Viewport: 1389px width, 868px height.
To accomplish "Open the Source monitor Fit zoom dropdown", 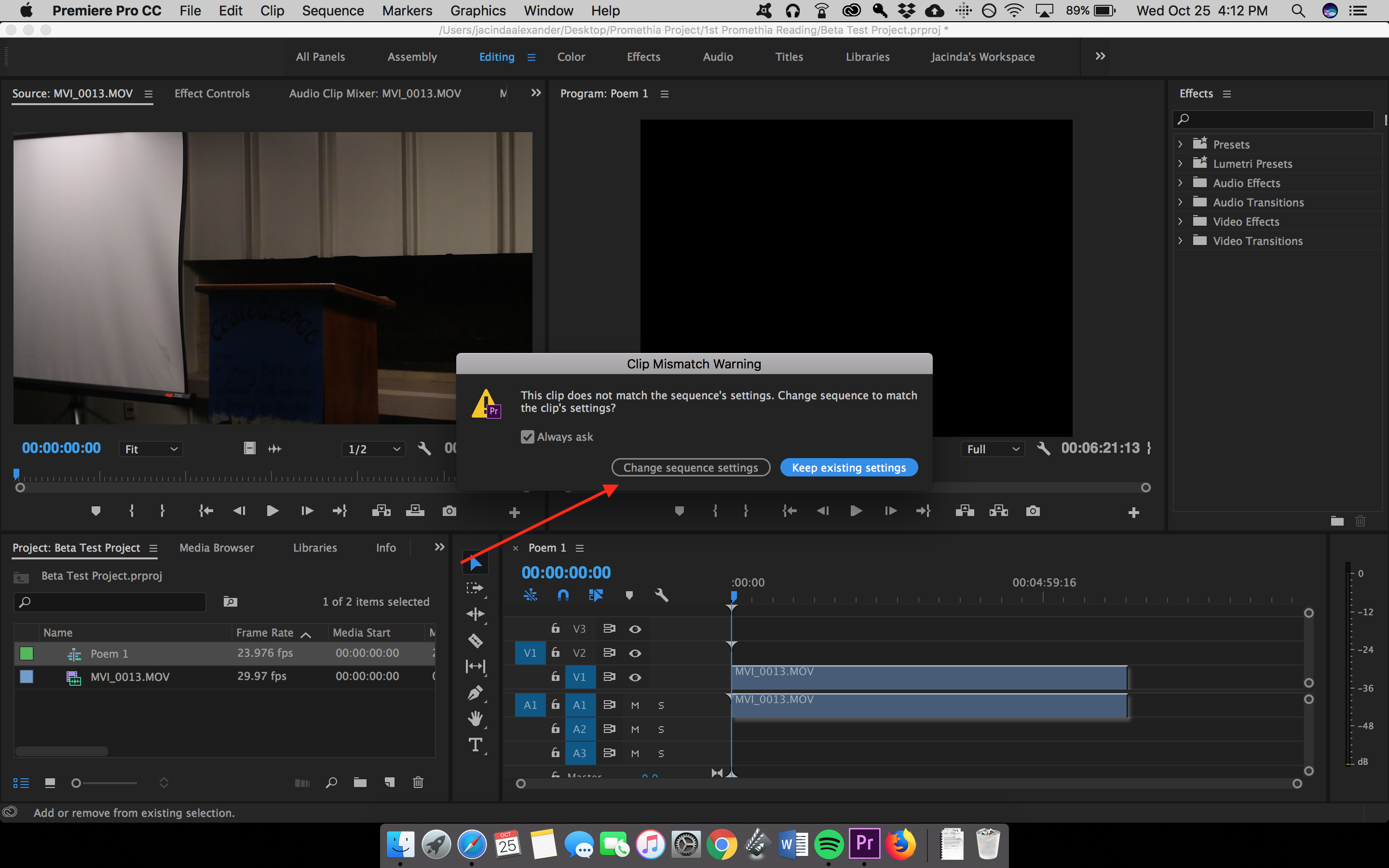I will point(151,449).
